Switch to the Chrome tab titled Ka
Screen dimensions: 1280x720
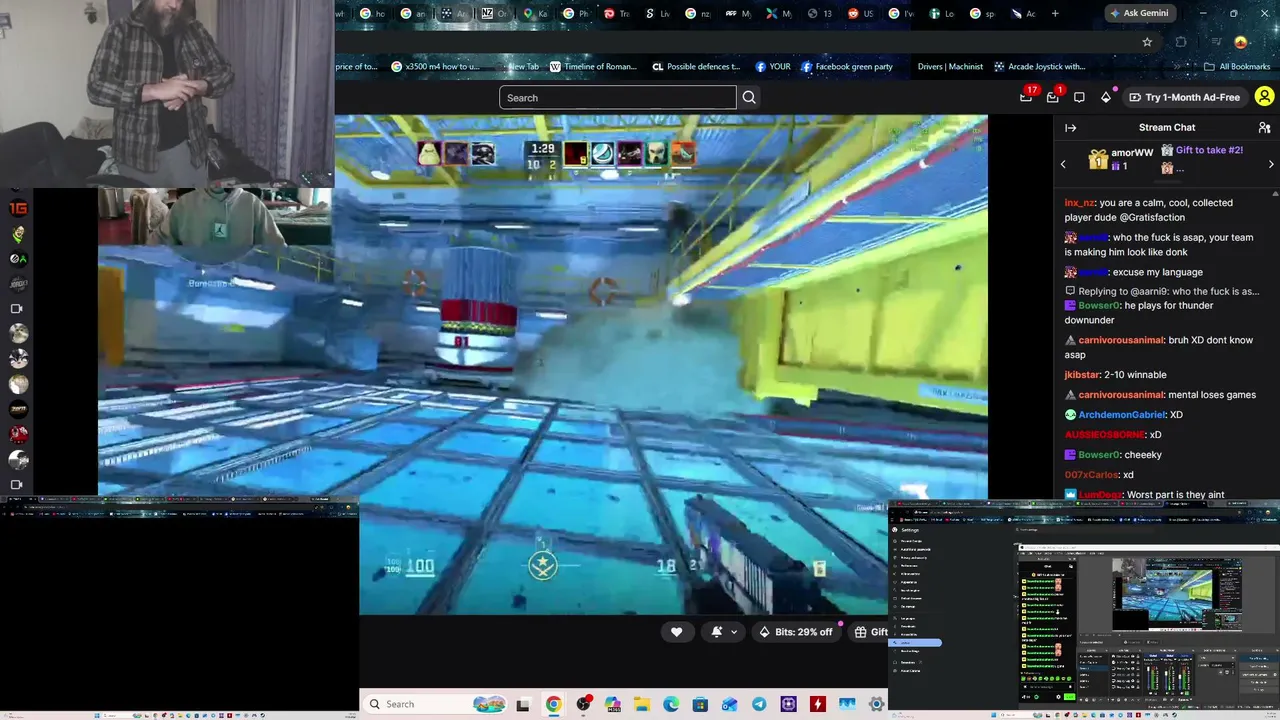pyautogui.click(x=536, y=13)
